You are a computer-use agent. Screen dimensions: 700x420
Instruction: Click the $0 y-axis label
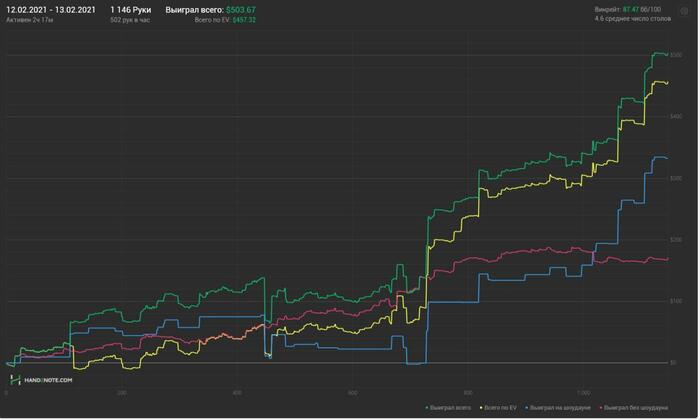point(673,363)
